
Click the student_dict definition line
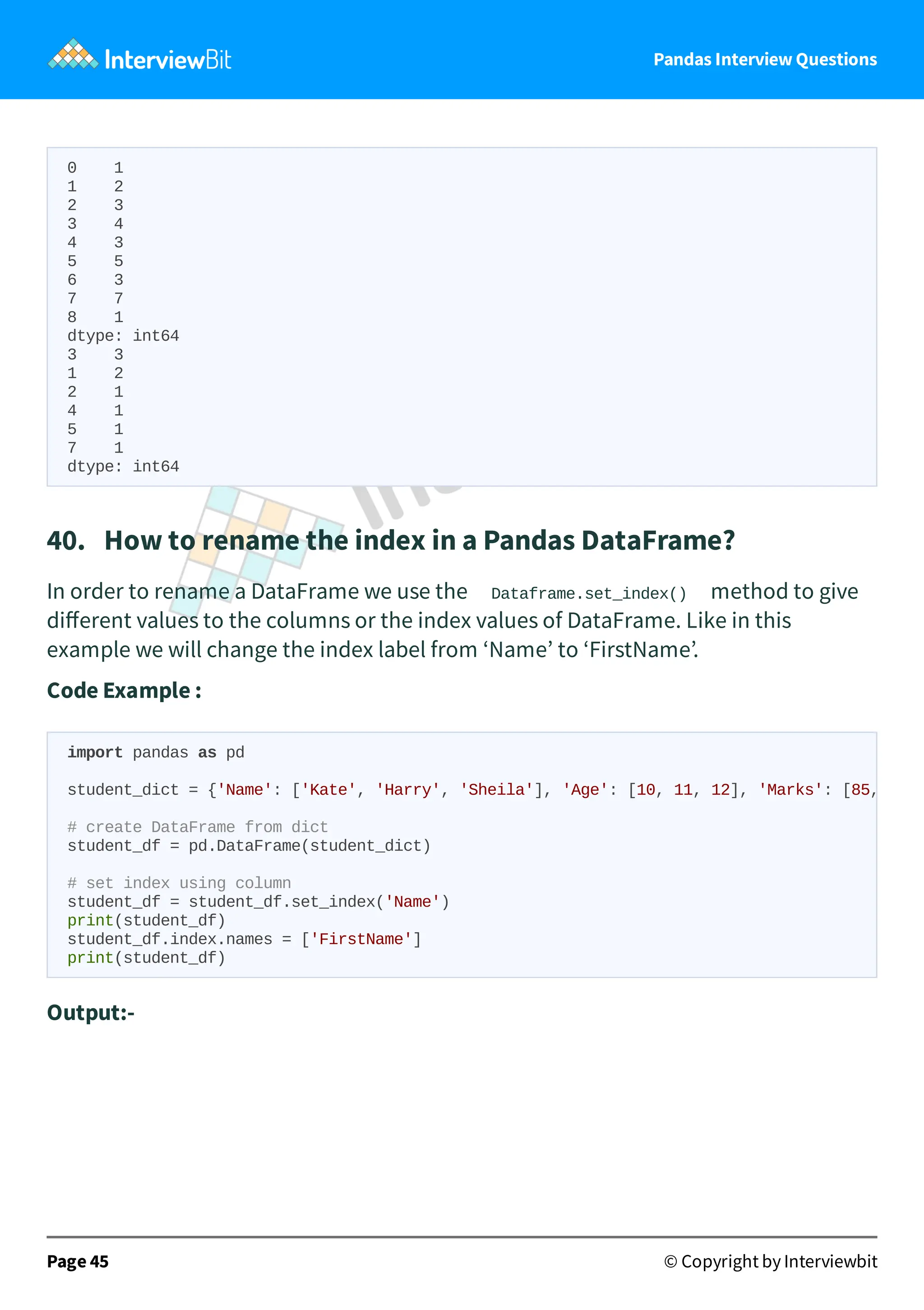tap(471, 790)
